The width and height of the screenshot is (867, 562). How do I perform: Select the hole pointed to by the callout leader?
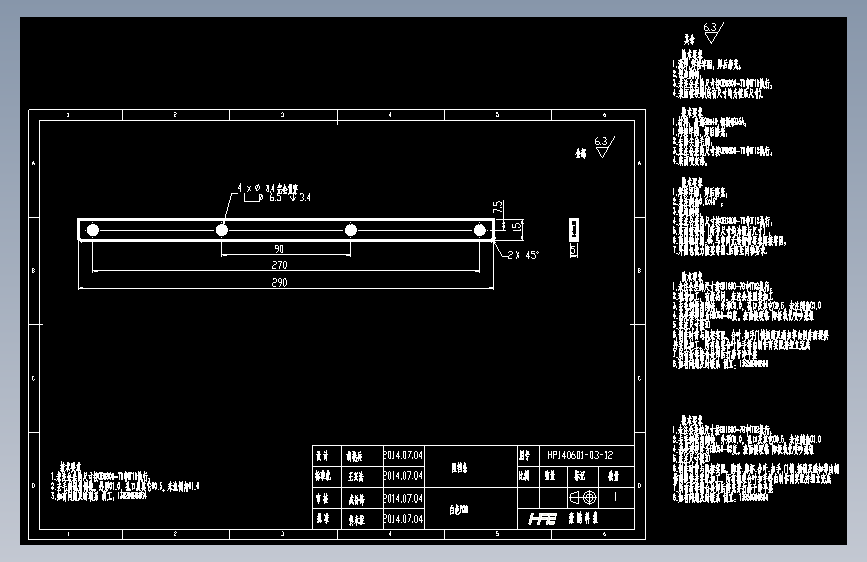[222, 230]
